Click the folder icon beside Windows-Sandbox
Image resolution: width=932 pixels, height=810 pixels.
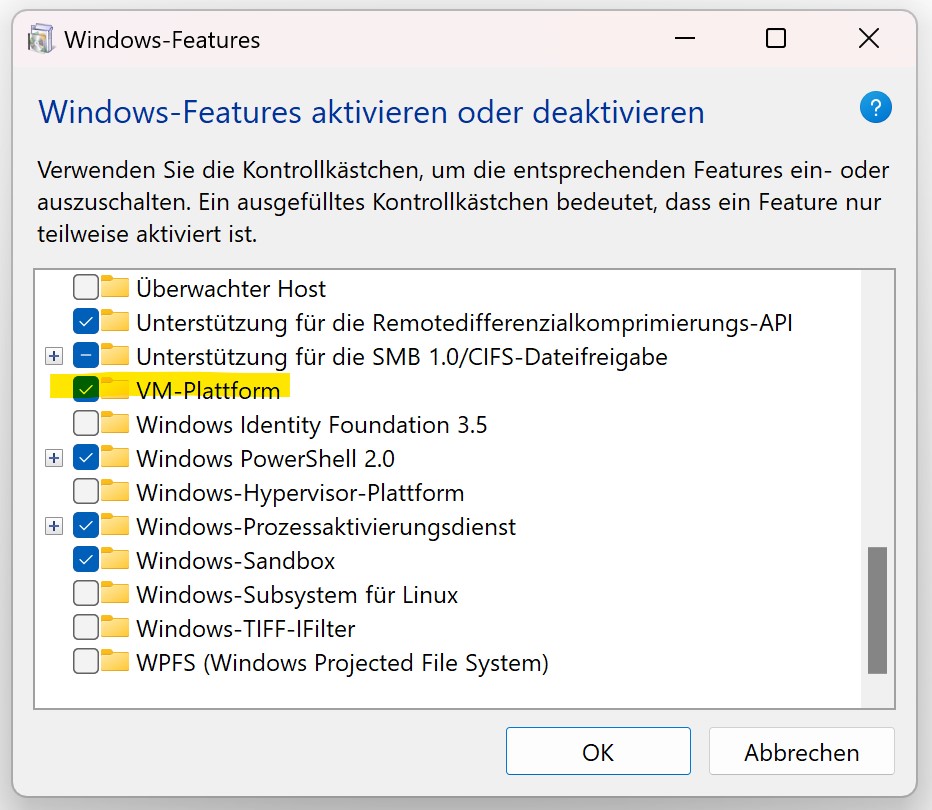coord(116,560)
